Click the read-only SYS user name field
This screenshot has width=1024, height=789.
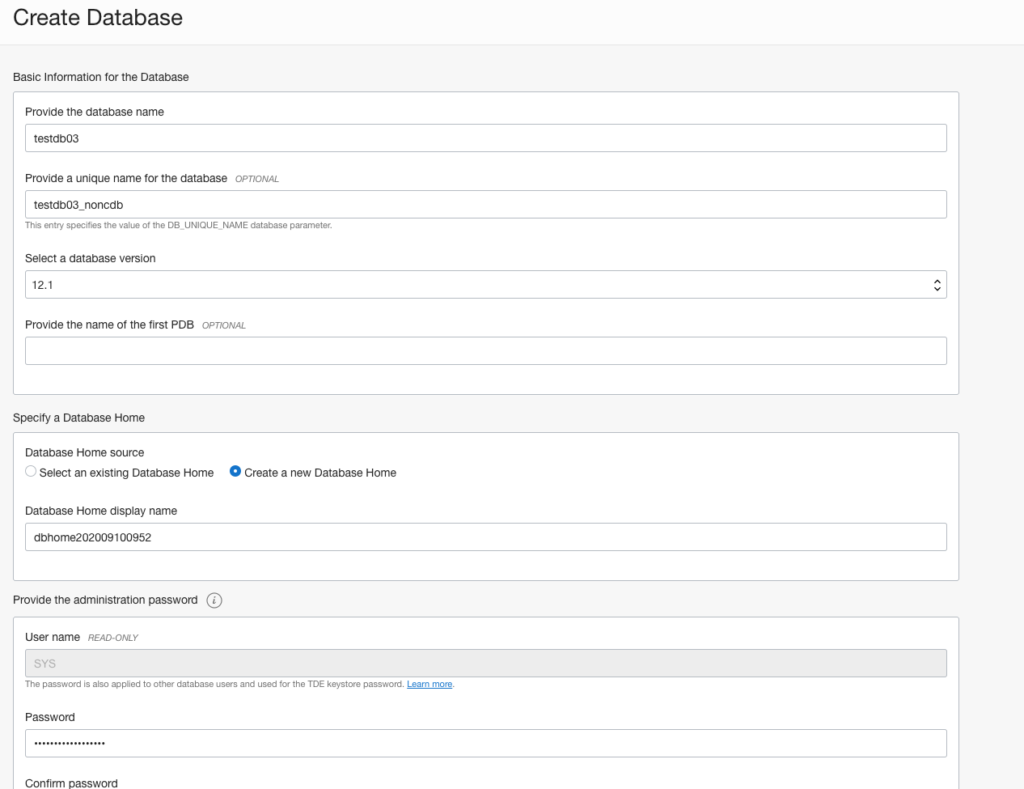pos(485,664)
